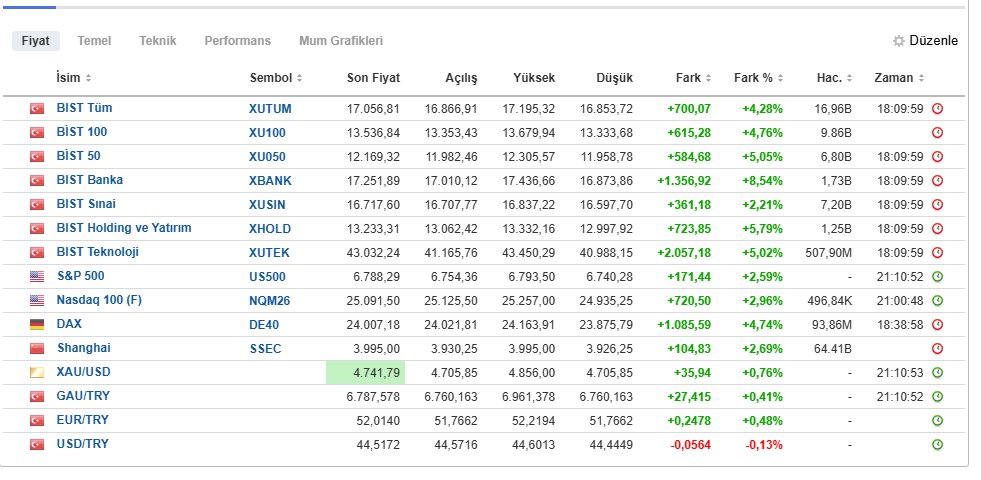Sort the table by Zaman column
The image size is (981, 480).
click(x=899, y=78)
